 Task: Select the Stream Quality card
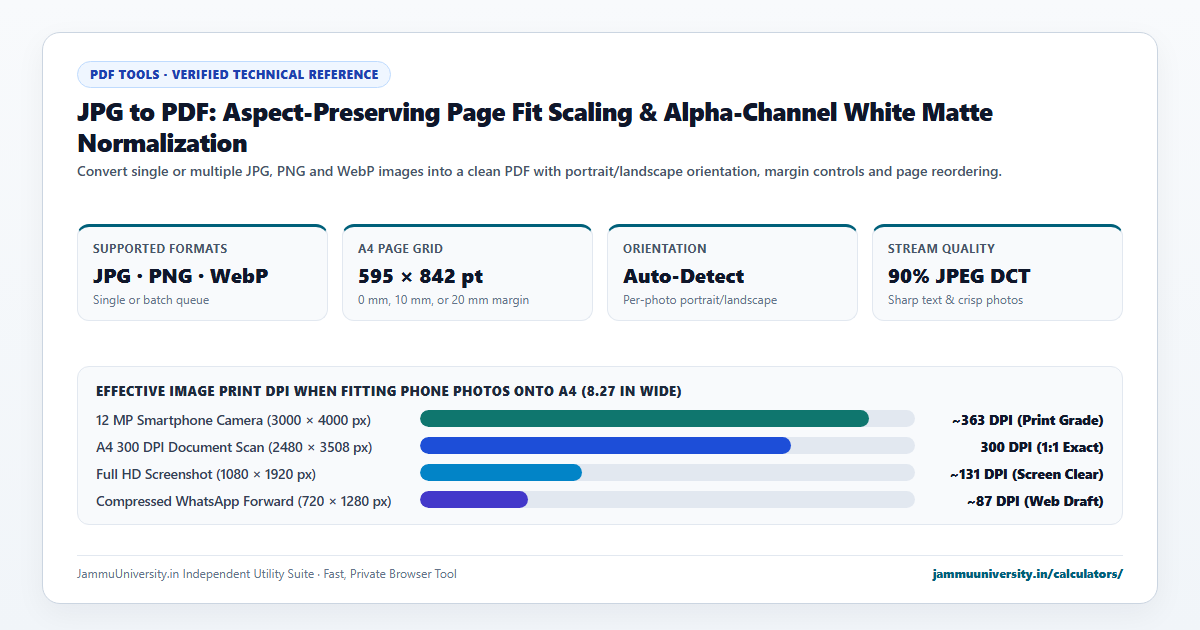[997, 272]
